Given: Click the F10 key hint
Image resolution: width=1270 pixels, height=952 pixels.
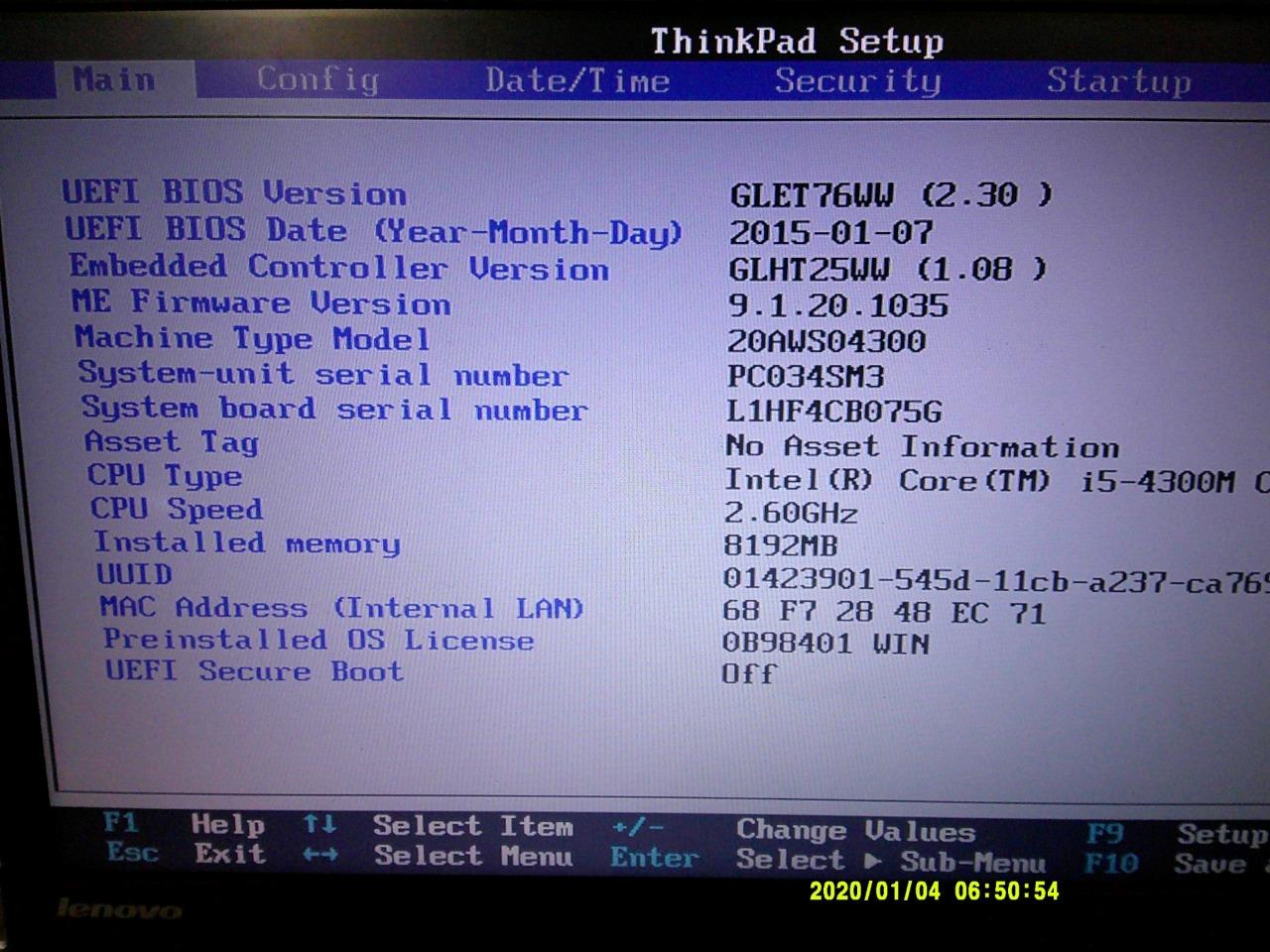Looking at the screenshot, I should click(x=1111, y=863).
